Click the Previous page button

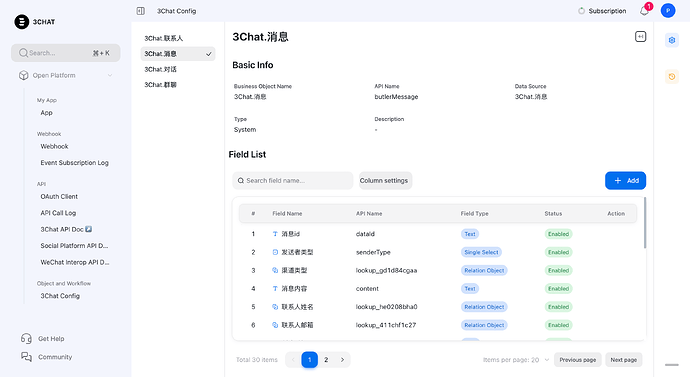(x=577, y=360)
